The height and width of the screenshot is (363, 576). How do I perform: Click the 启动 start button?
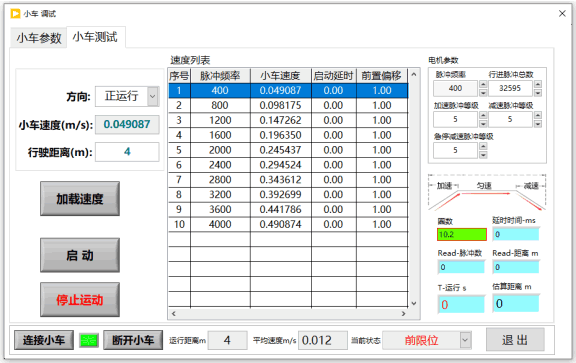coord(80,255)
